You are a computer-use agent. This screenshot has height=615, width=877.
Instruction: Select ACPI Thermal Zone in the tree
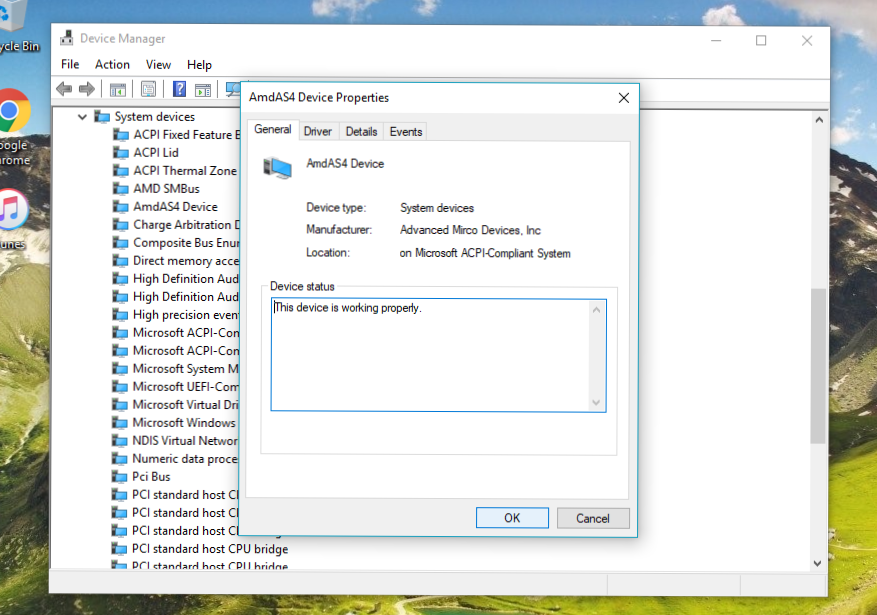(184, 171)
